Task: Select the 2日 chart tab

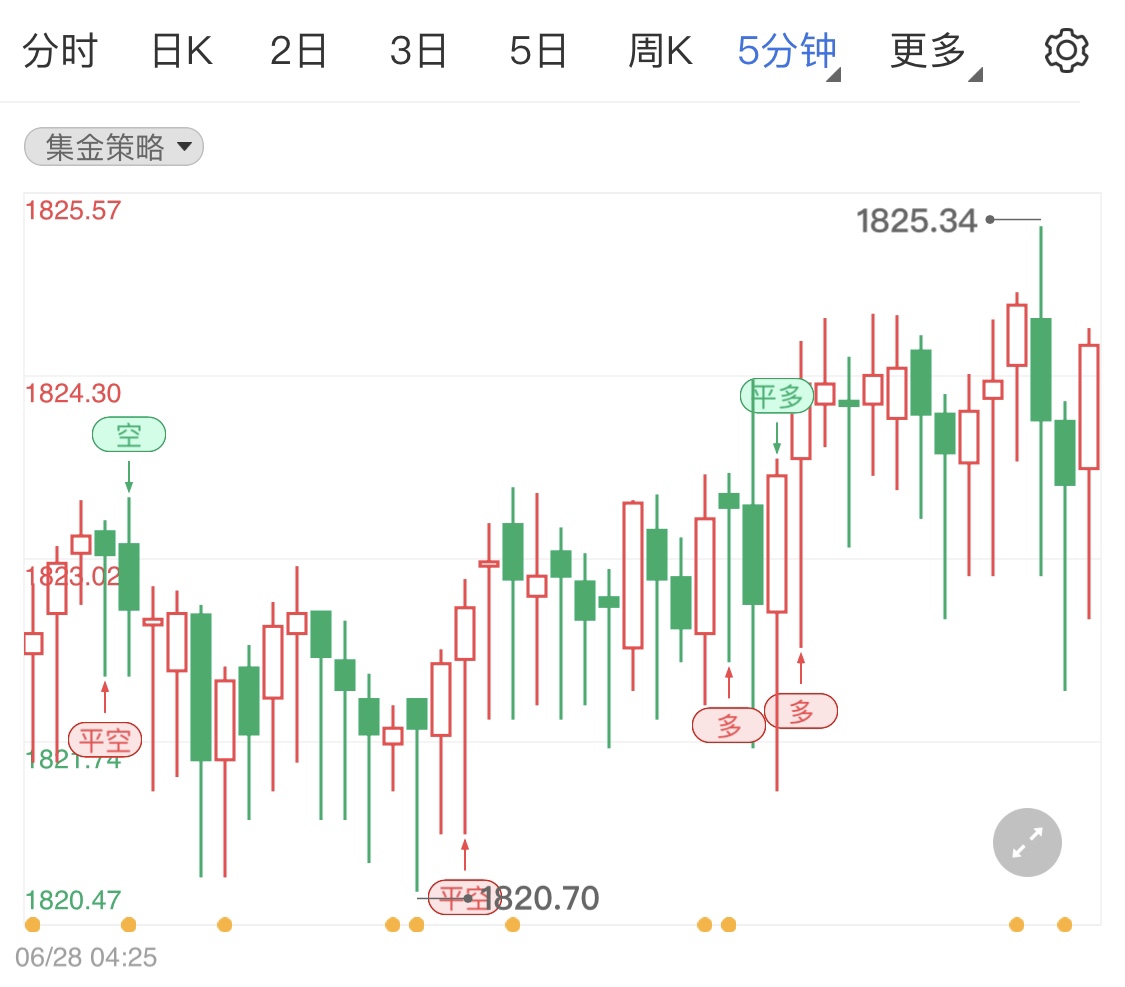Action: point(298,51)
